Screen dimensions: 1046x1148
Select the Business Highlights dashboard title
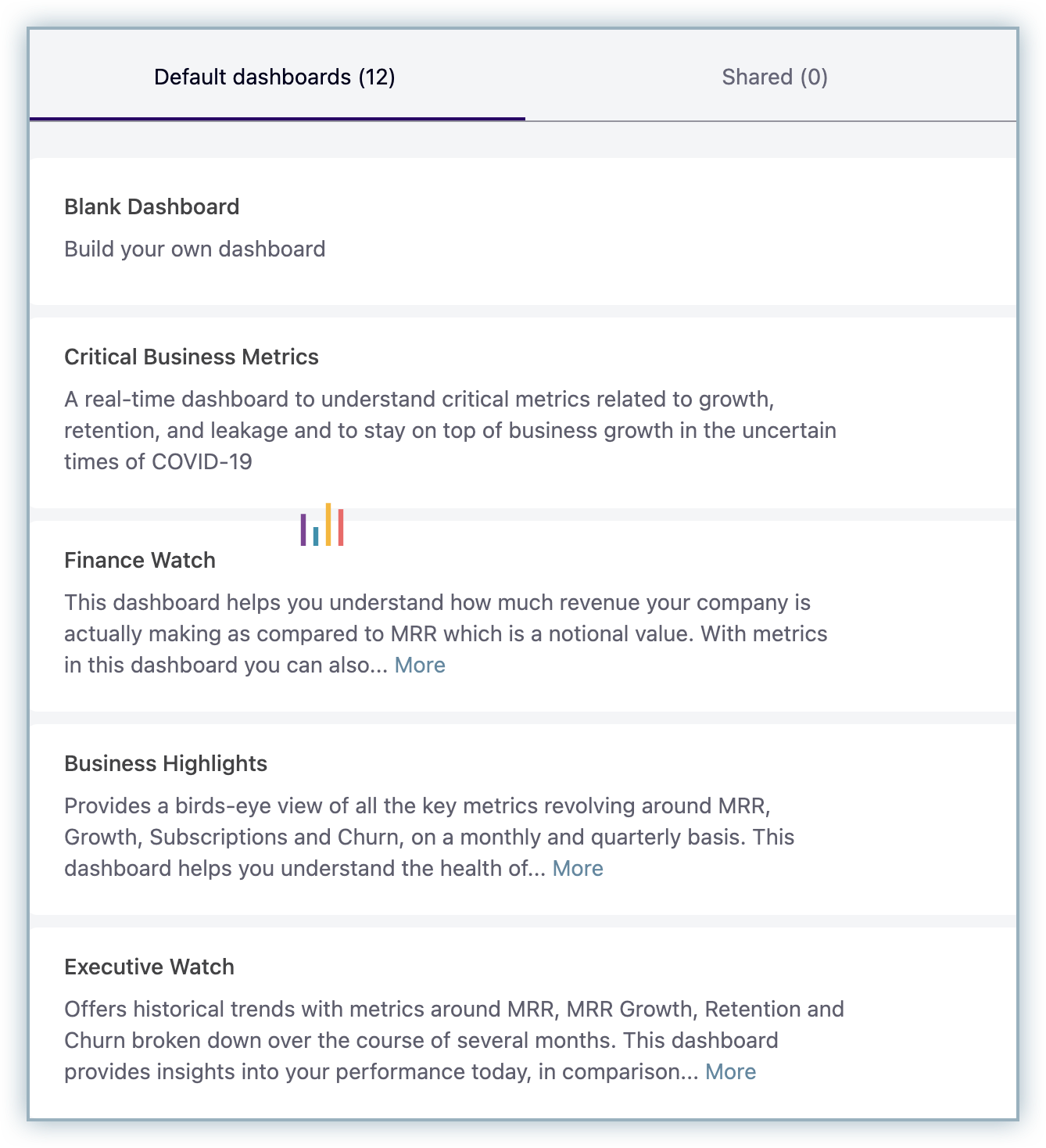(x=166, y=763)
